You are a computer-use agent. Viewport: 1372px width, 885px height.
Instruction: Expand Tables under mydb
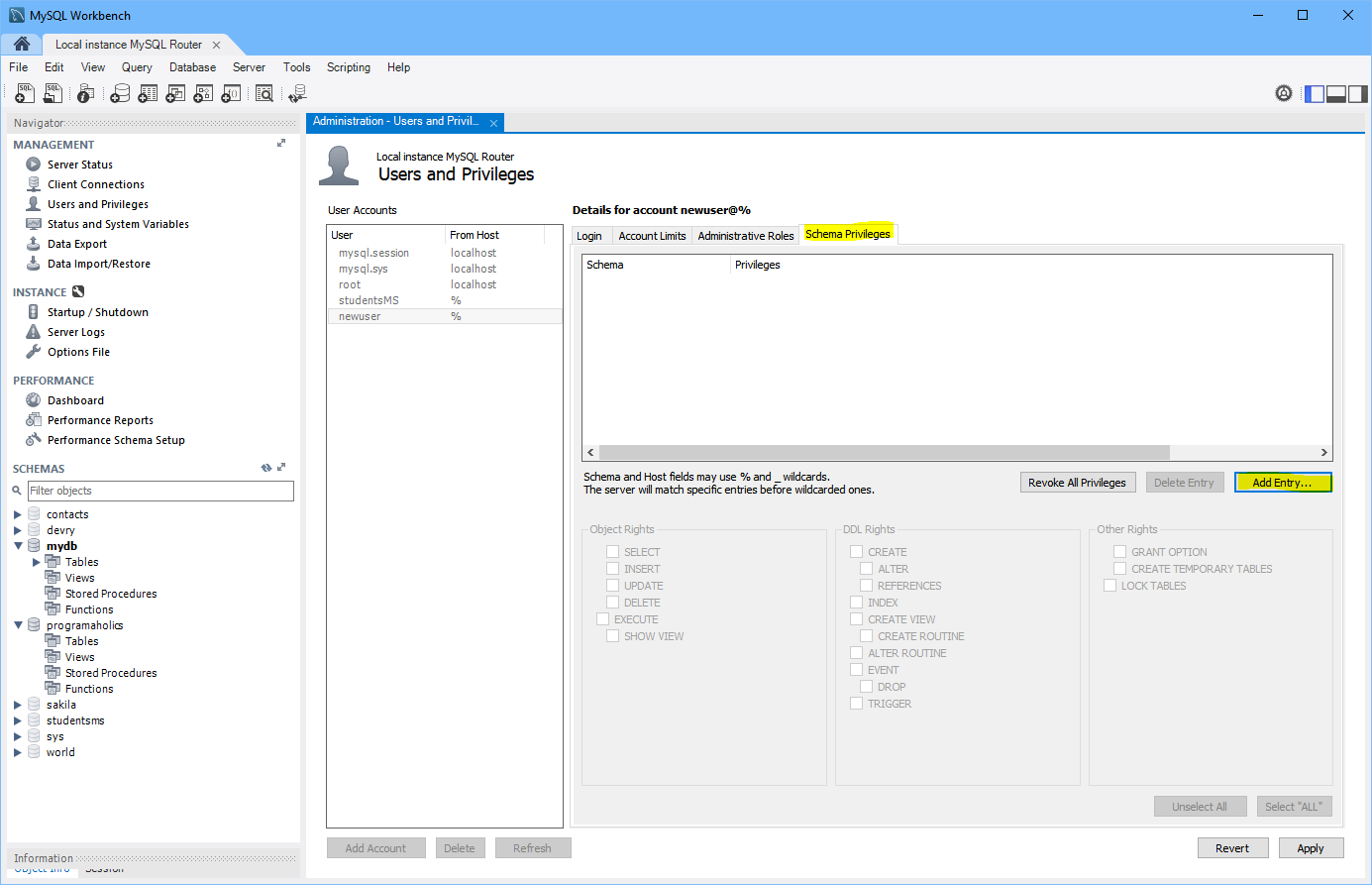coord(37,562)
